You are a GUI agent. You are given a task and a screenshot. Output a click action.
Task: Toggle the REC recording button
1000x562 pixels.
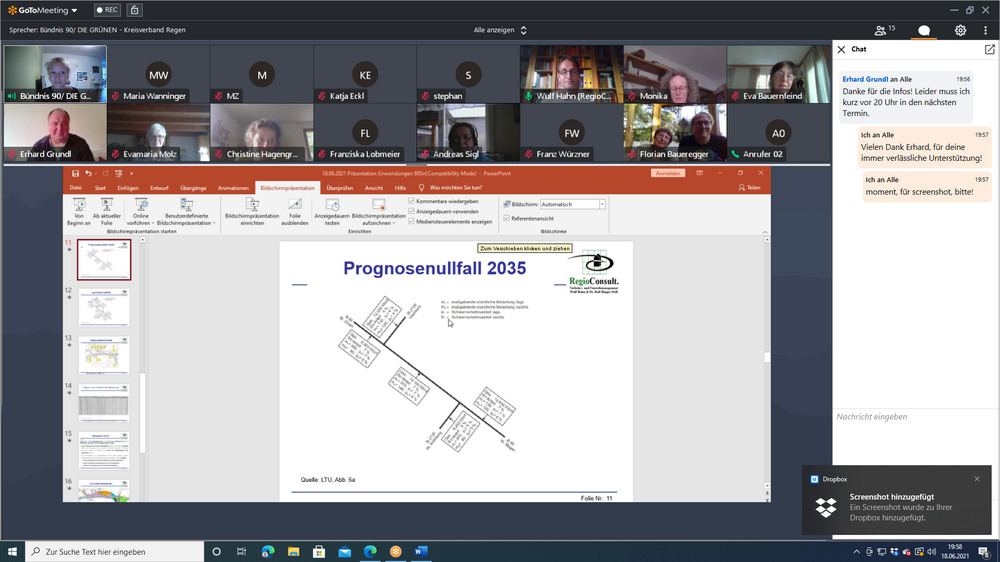(x=107, y=10)
